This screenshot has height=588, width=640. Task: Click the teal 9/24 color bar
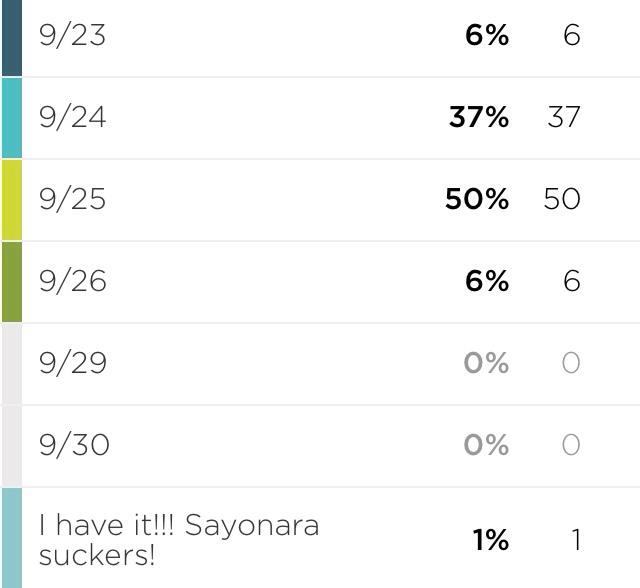12,118
